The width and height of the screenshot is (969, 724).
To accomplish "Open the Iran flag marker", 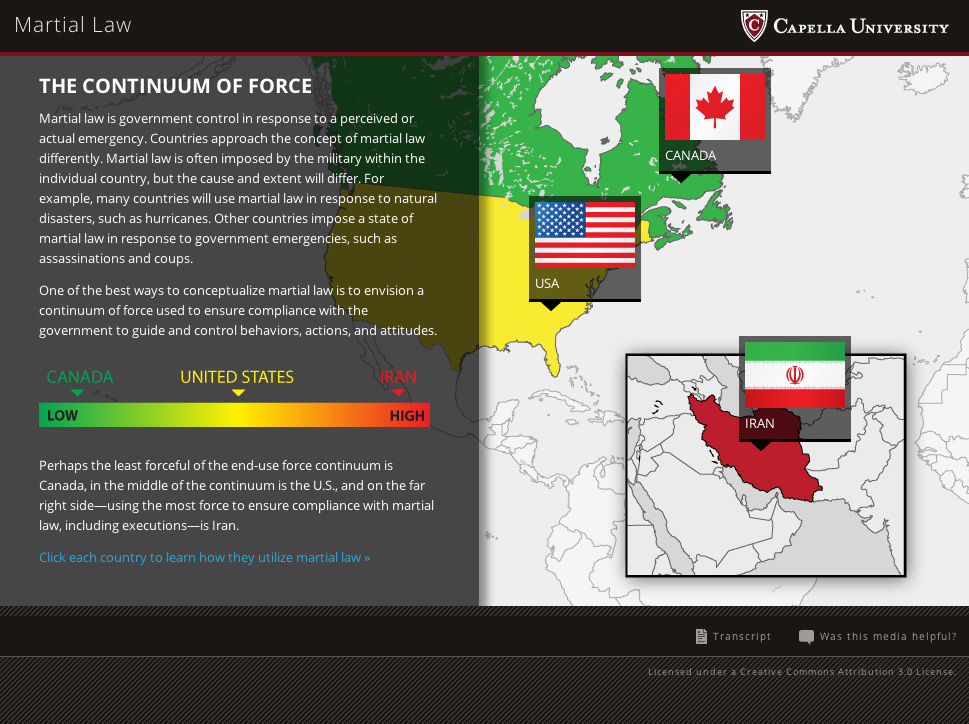I will (794, 375).
